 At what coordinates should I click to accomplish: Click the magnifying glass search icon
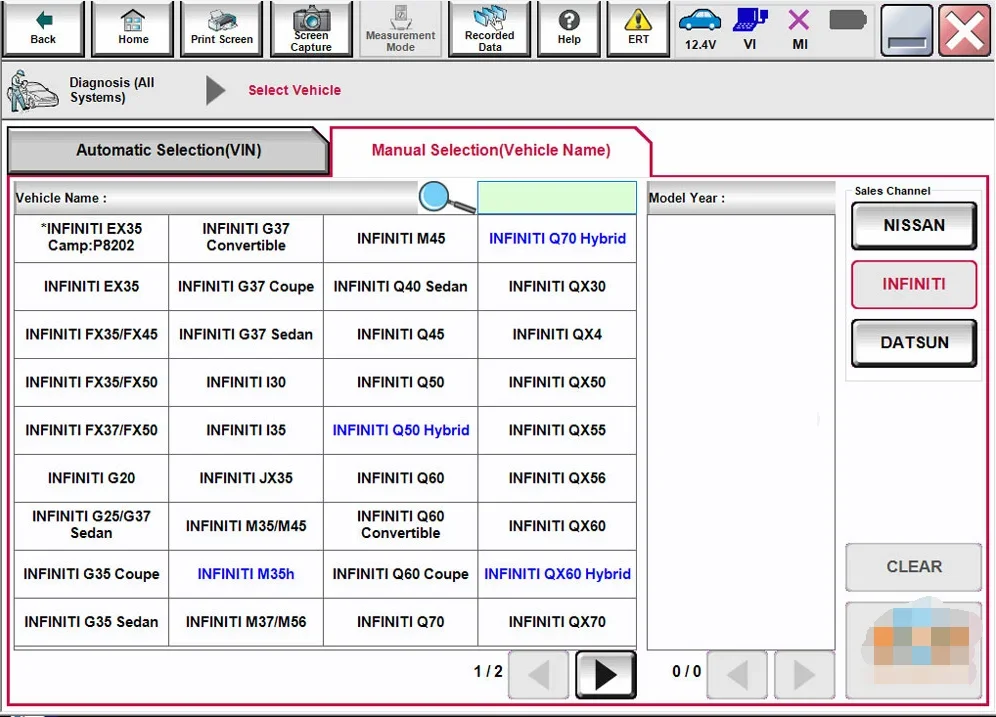coord(446,198)
